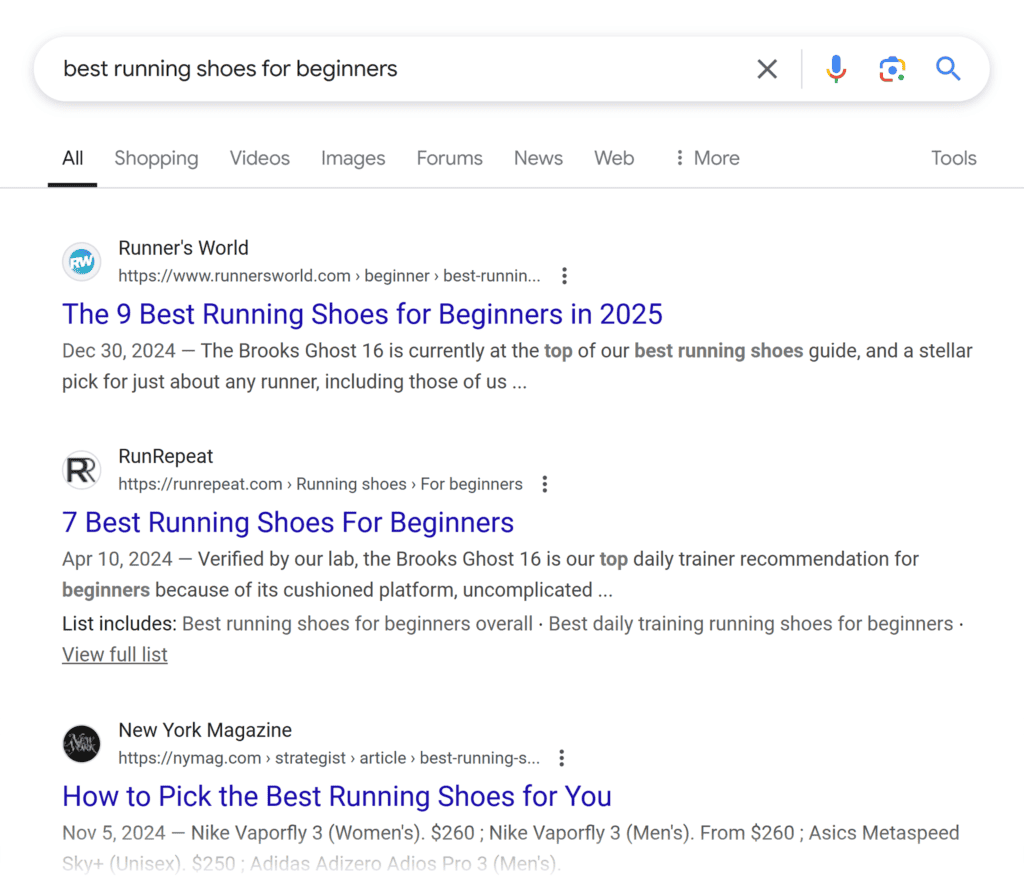Select the RunRepeat site favicon
This screenshot has height=879, width=1024.
81,469
